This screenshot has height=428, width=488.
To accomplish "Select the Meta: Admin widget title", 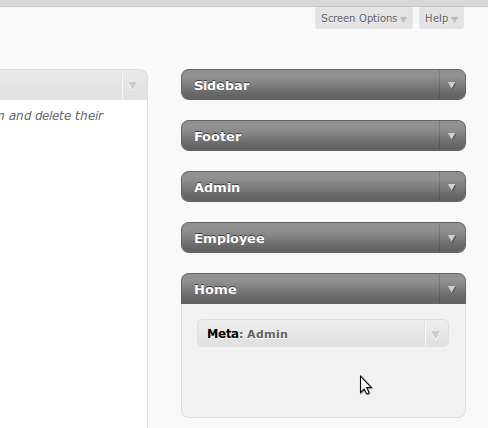I will [247, 334].
